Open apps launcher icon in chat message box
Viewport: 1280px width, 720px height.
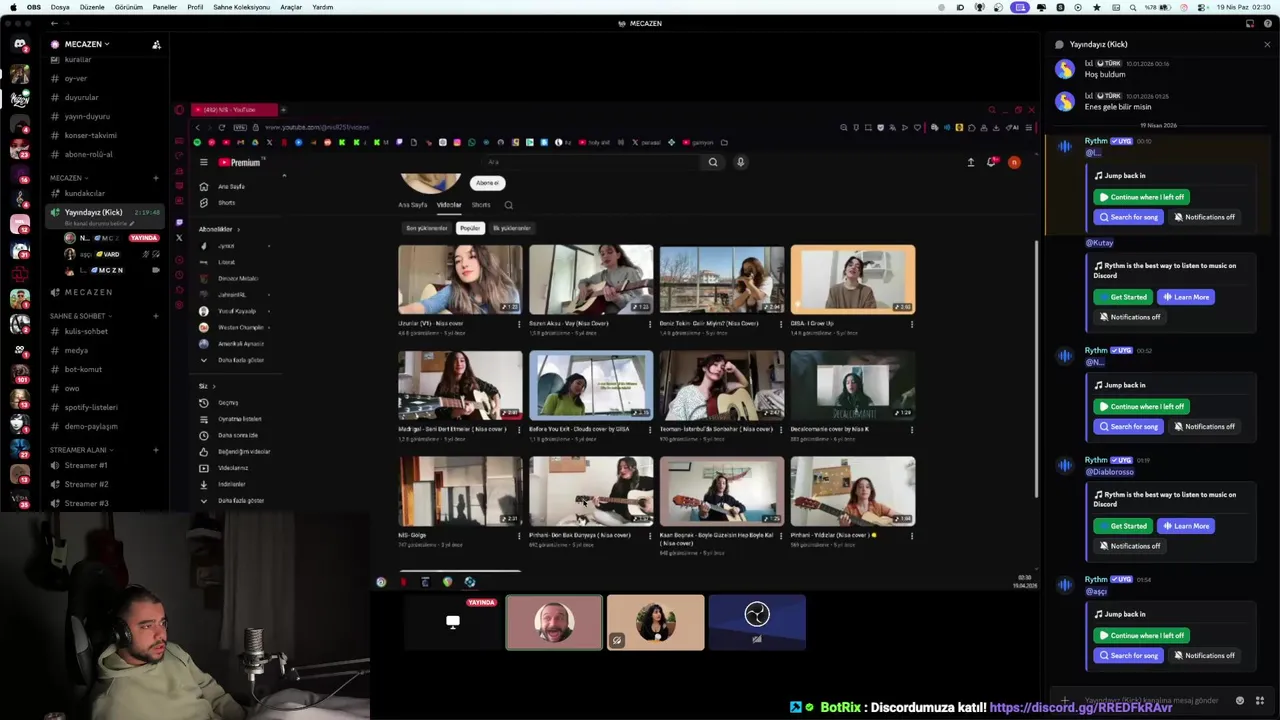click(x=1260, y=700)
